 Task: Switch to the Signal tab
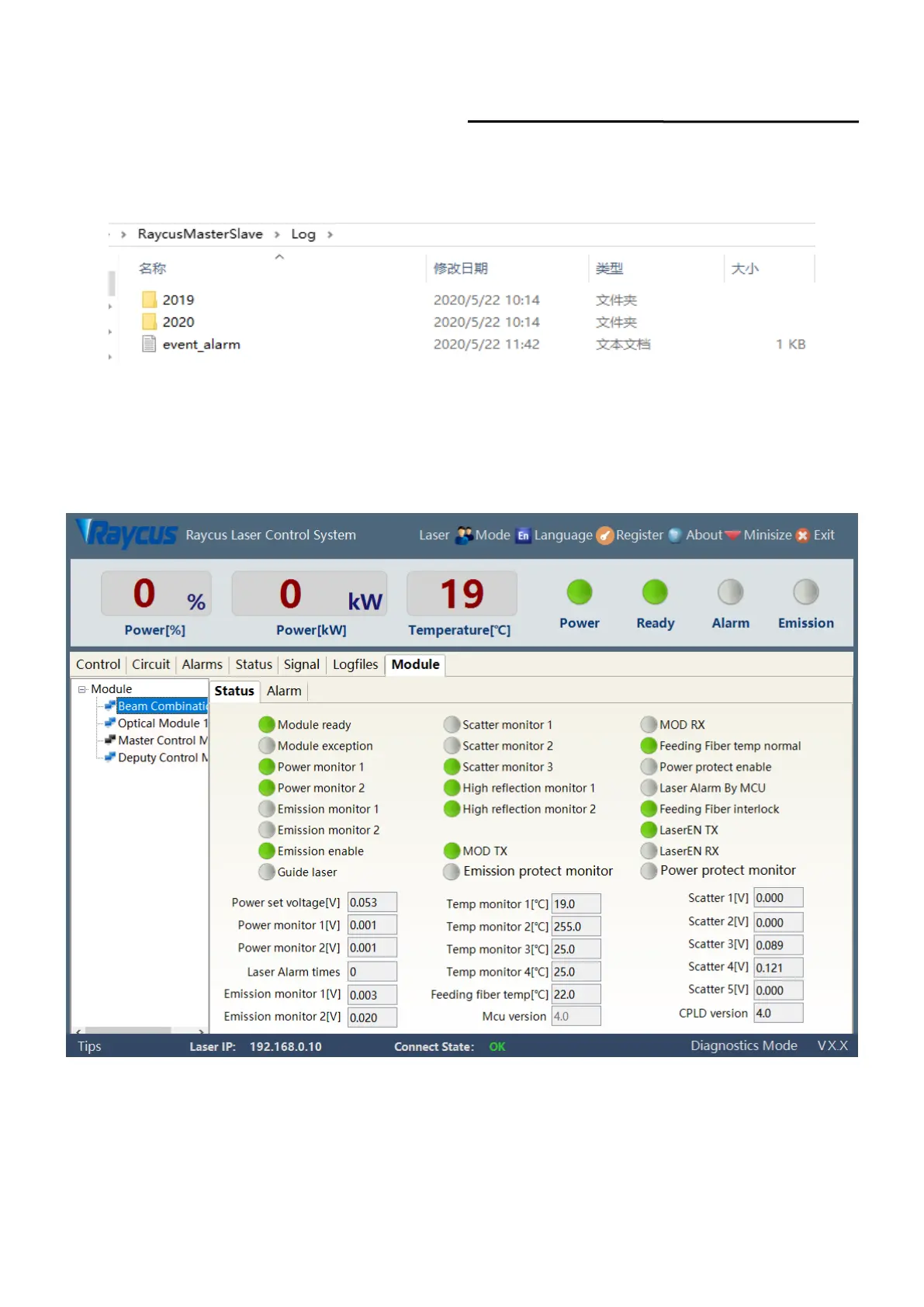(x=301, y=664)
